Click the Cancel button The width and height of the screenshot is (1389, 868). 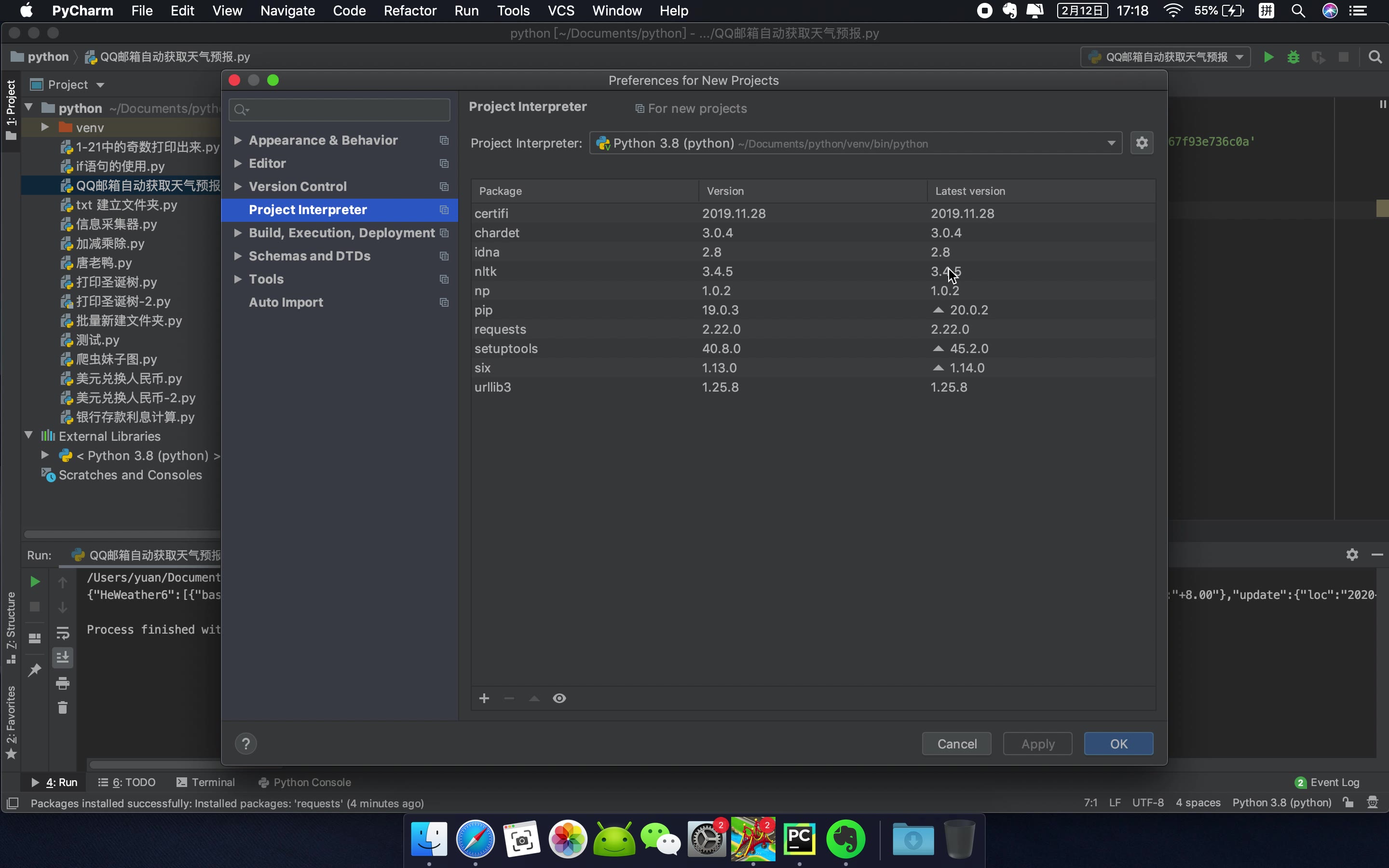click(x=956, y=744)
